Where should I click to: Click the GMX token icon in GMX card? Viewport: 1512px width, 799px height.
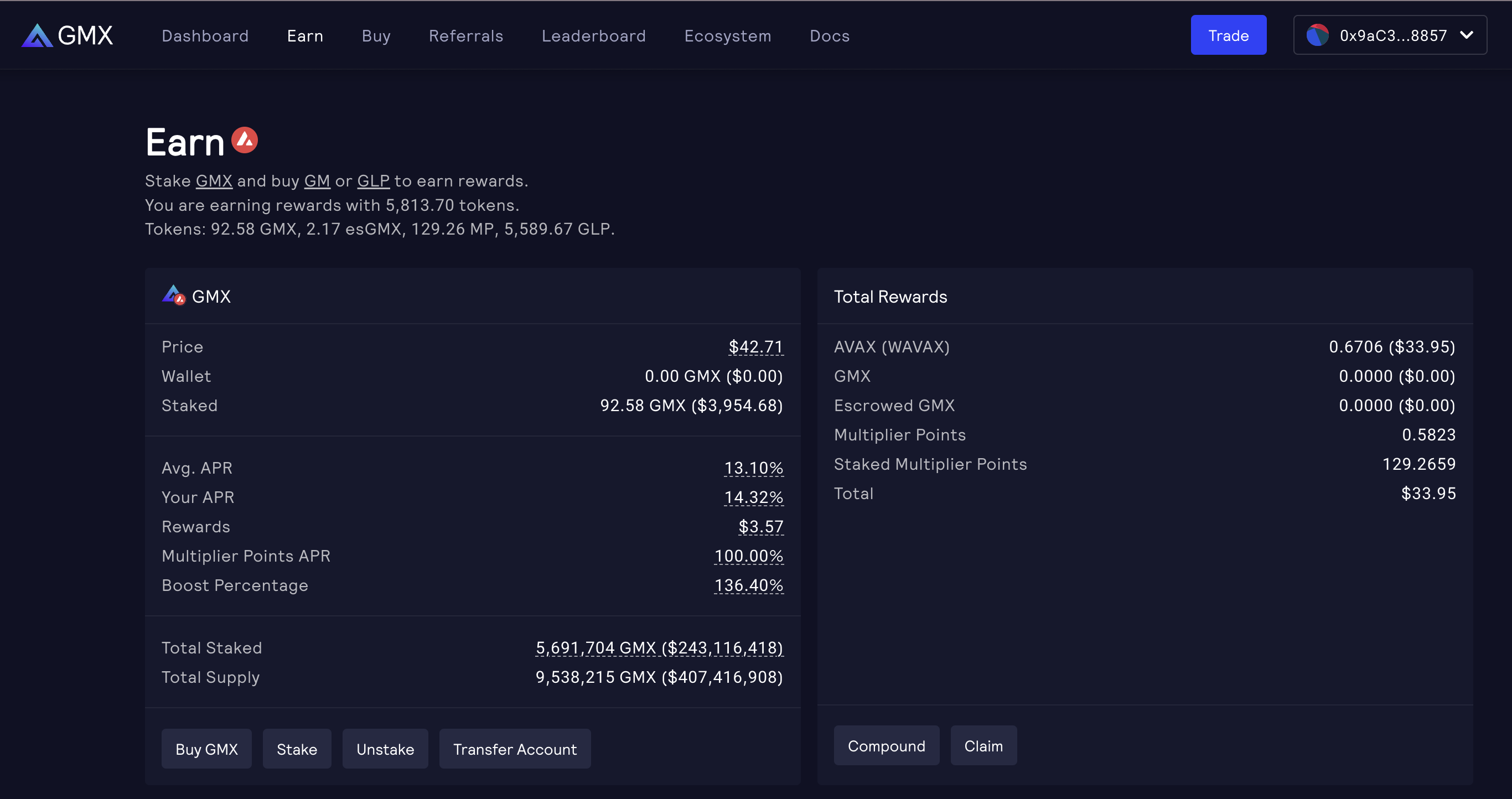pos(174,295)
